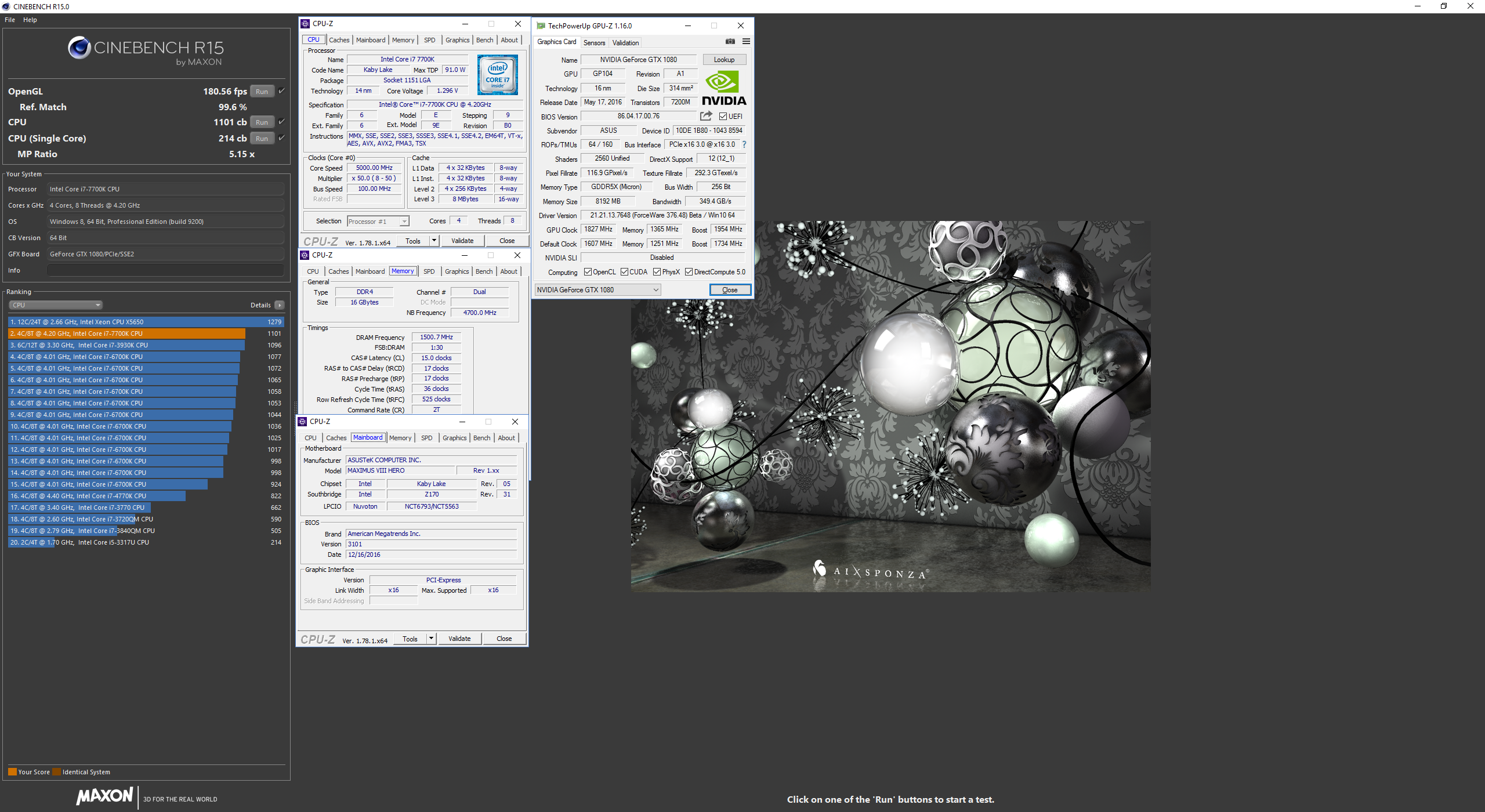This screenshot has height=812, width=1485.
Task: Open the GPU-Z hamburger menu
Action: 746,41
